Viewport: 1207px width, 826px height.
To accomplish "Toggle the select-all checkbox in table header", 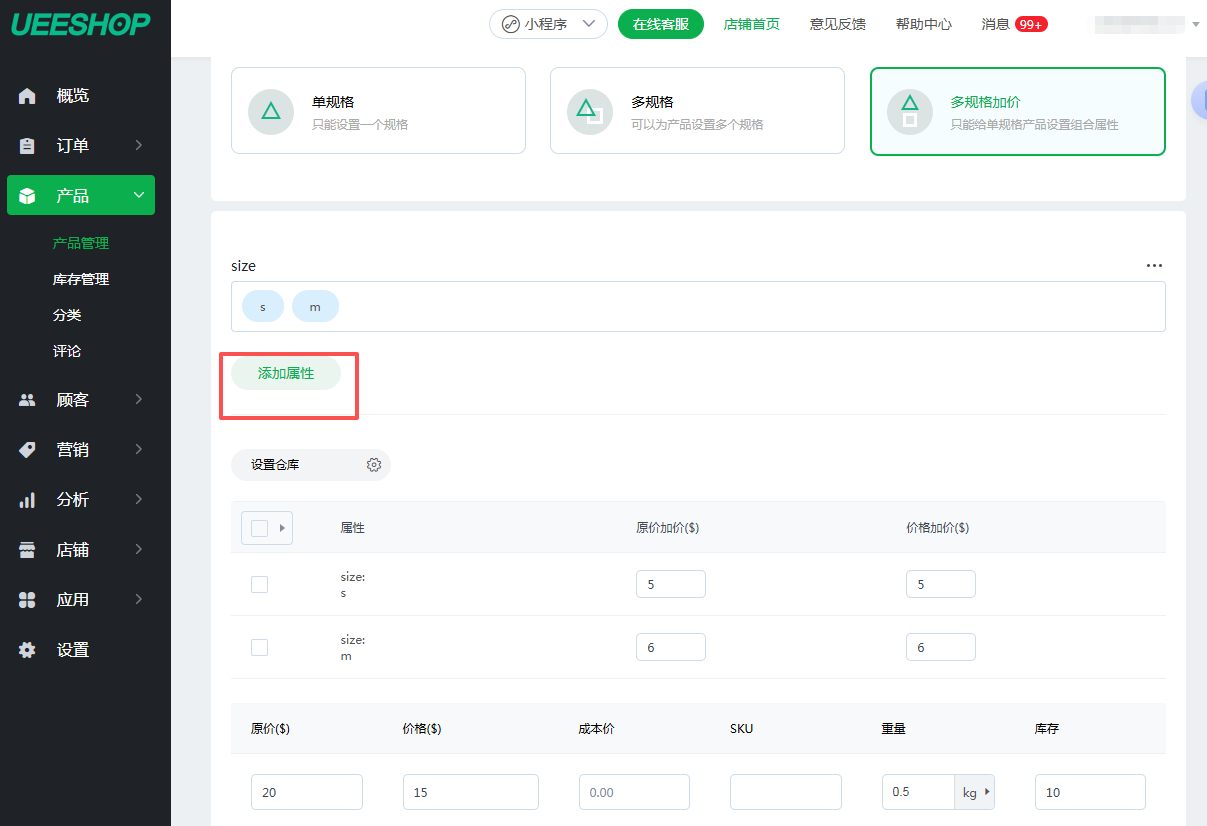I will [259, 528].
